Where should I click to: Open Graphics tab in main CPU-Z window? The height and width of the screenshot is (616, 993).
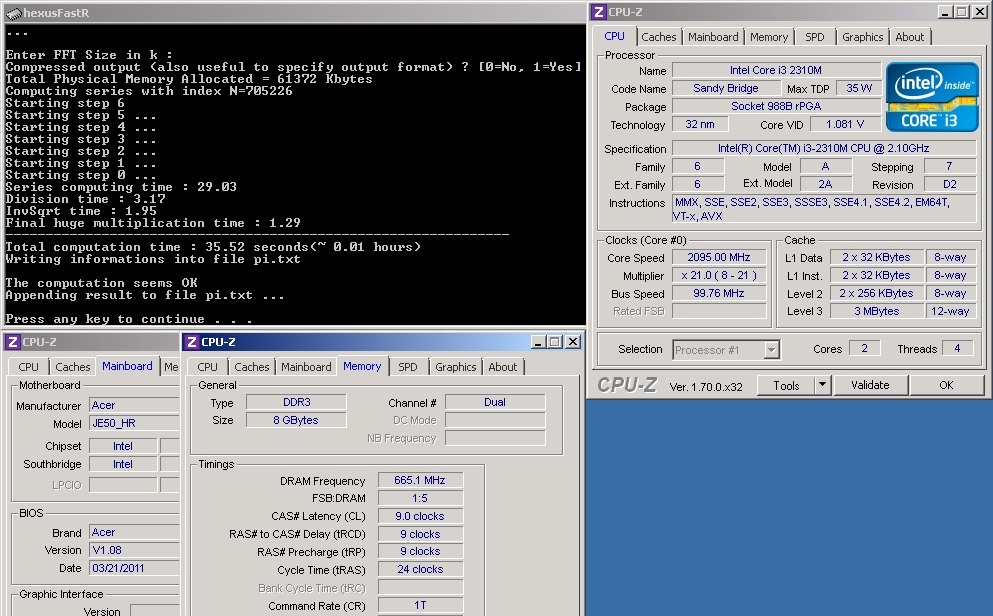click(863, 37)
